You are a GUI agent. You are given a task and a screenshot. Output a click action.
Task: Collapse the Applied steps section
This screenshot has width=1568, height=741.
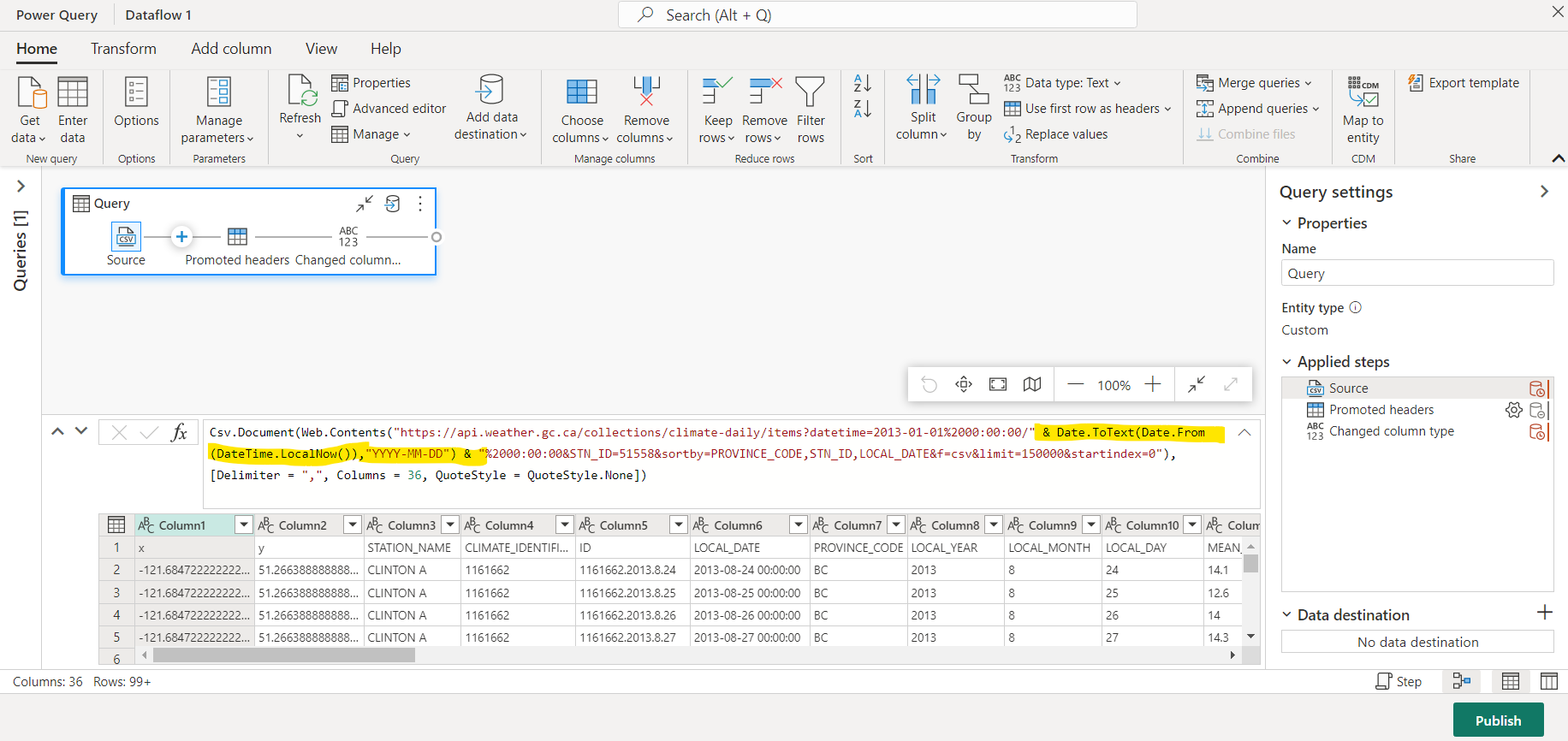(1286, 362)
